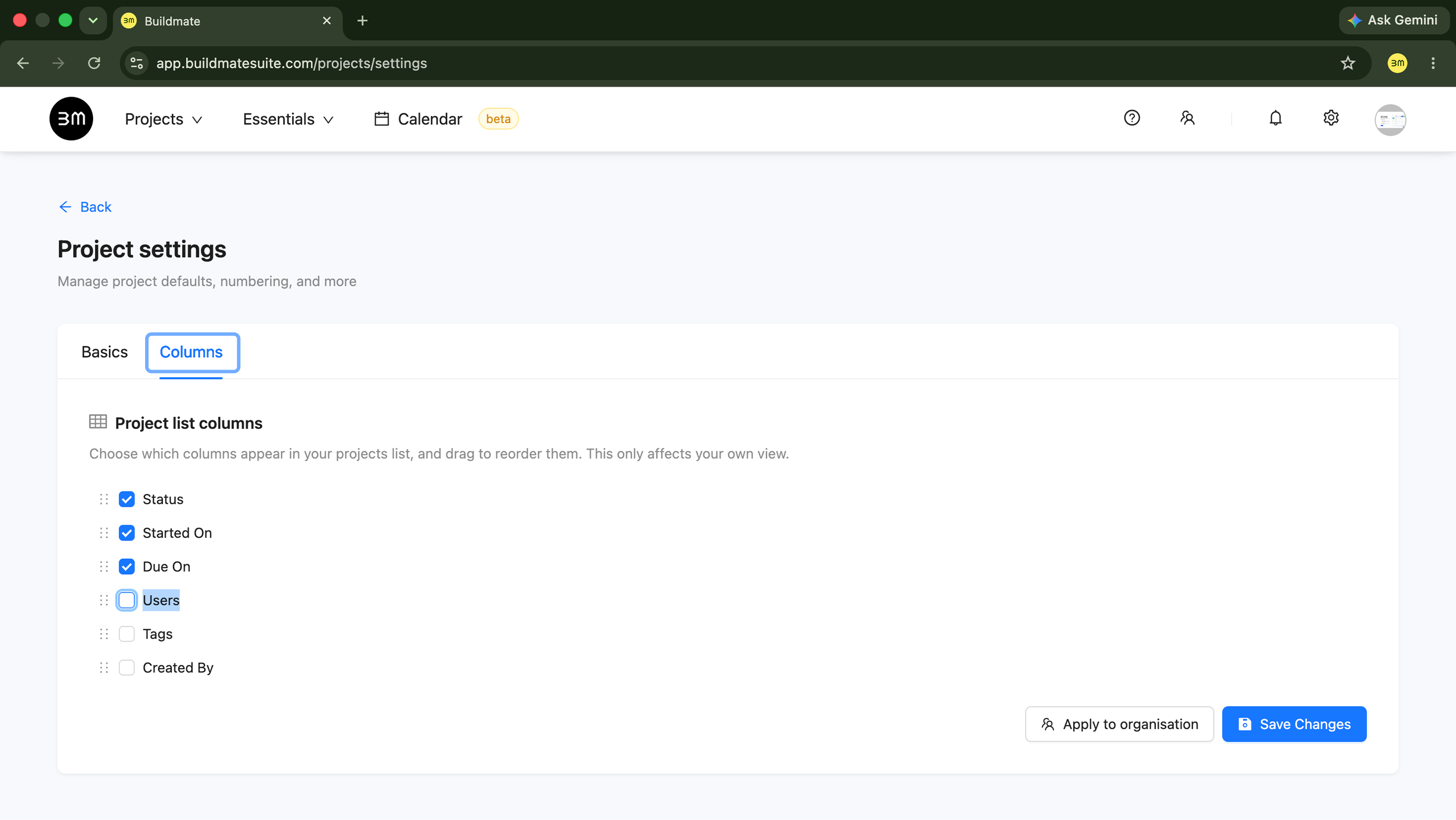The height and width of the screenshot is (820, 1456).
Task: Close the Buildmate browser tab
Action: (x=327, y=21)
